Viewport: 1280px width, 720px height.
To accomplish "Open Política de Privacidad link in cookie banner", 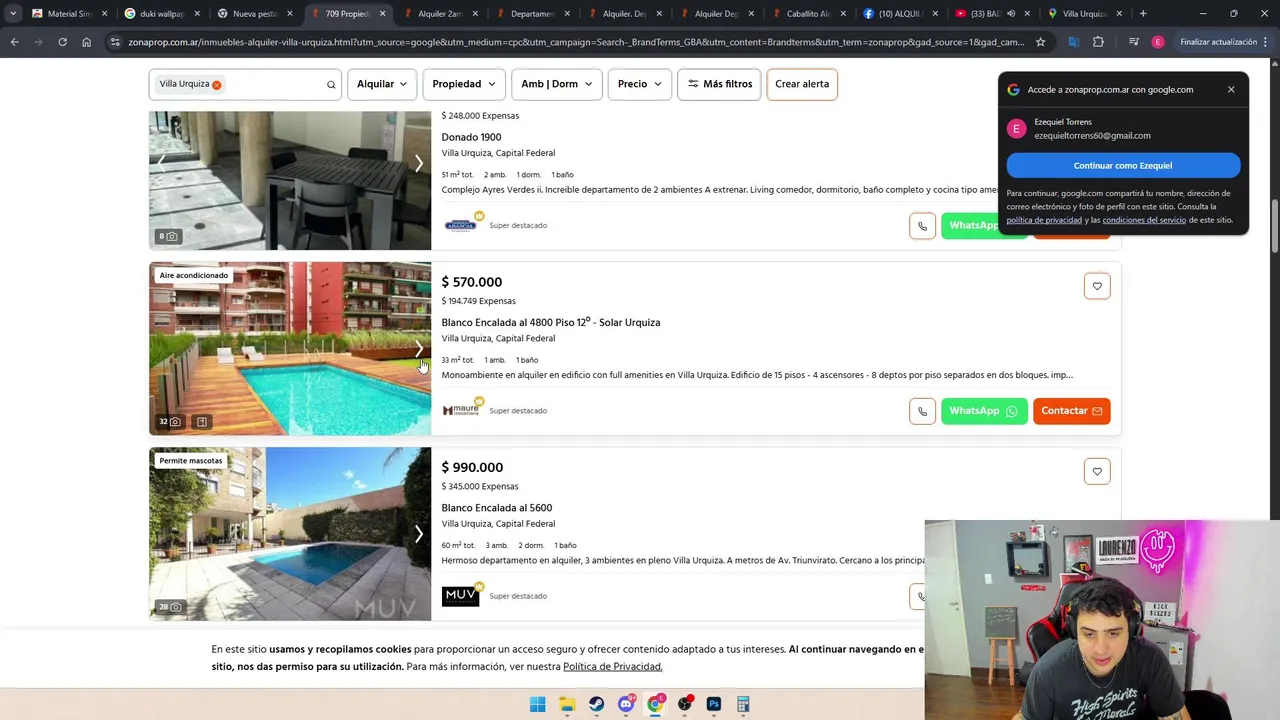I will pos(612,667).
